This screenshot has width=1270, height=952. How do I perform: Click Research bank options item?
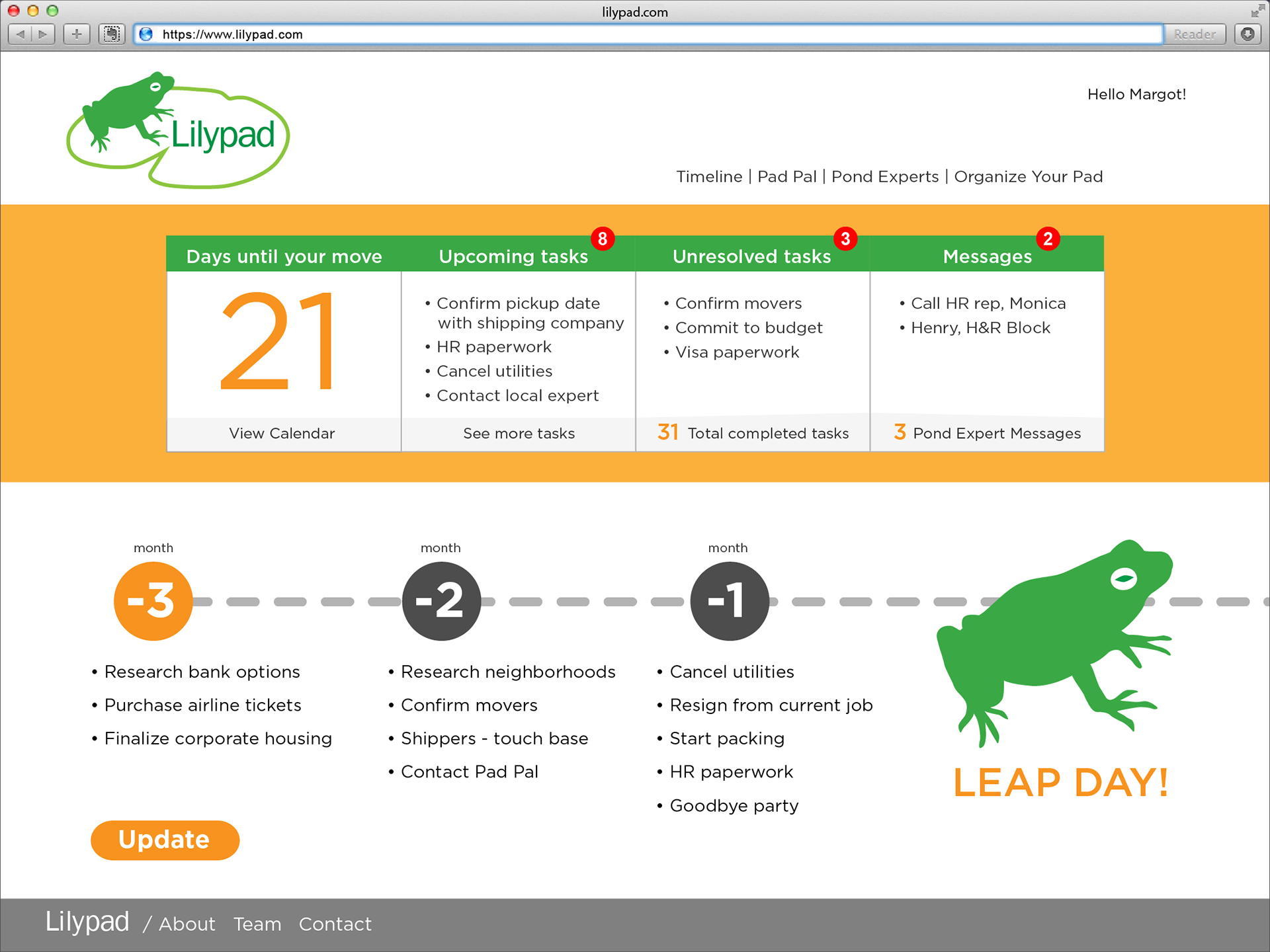(x=202, y=672)
